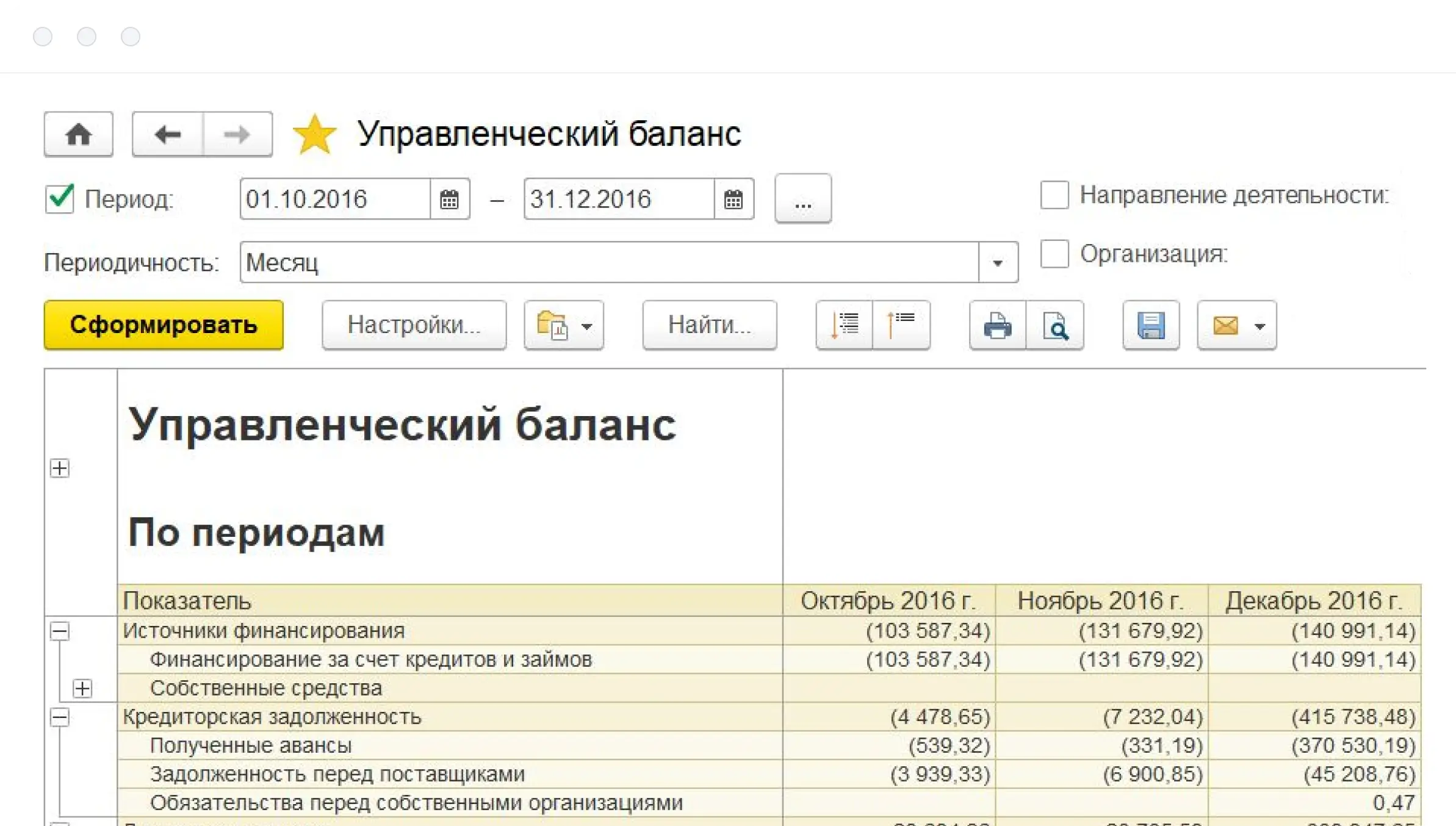Collapse the Источники финансирования group
The height and width of the screenshot is (826, 1456).
(x=60, y=631)
